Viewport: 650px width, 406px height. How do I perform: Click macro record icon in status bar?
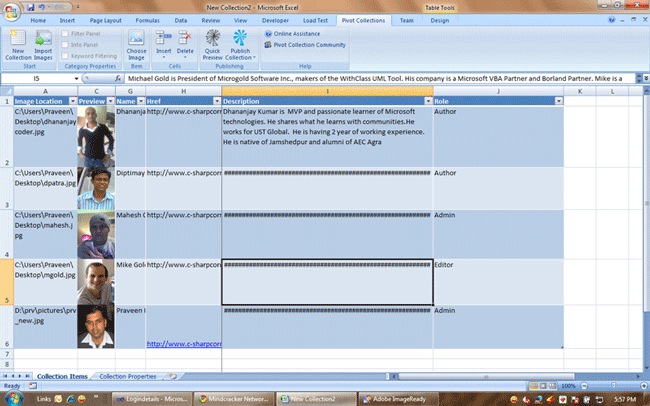pyautogui.click(x=33, y=386)
